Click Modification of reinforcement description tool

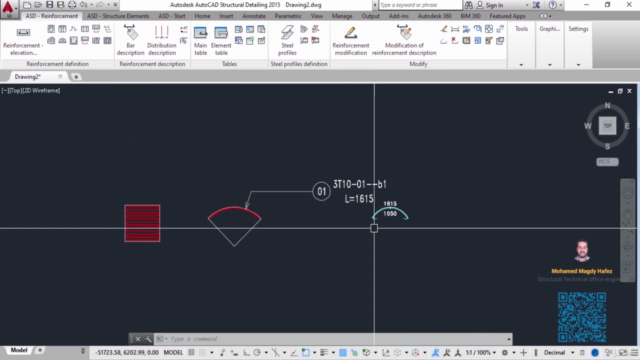[404, 40]
